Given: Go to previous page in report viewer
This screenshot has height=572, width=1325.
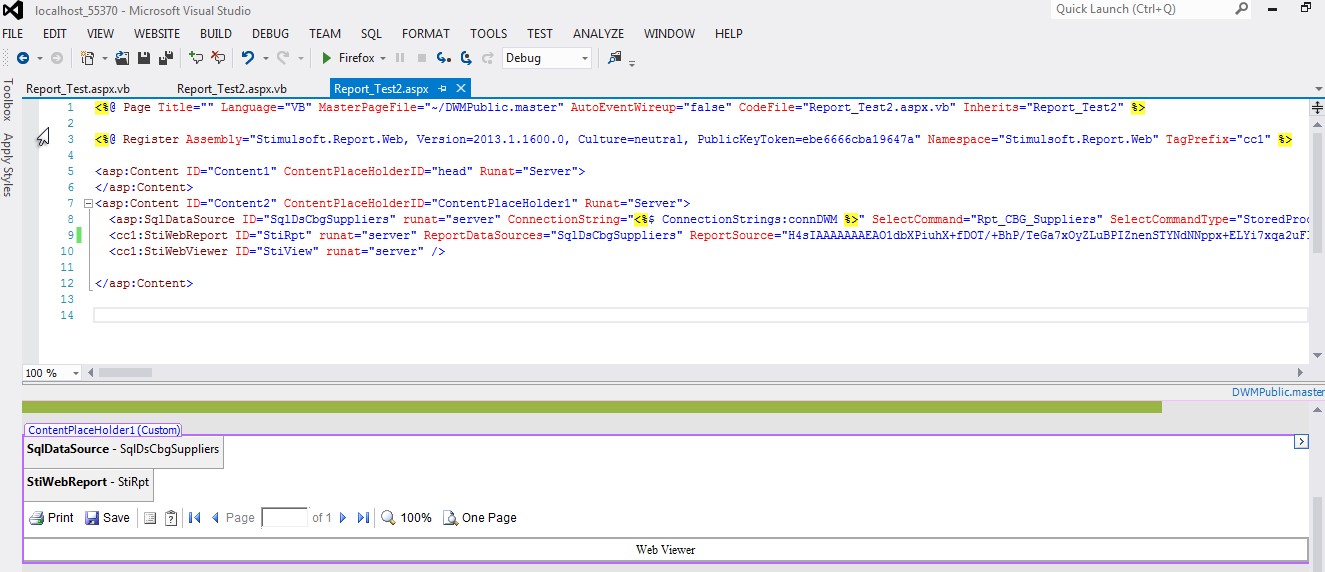Looking at the screenshot, I should pos(215,518).
